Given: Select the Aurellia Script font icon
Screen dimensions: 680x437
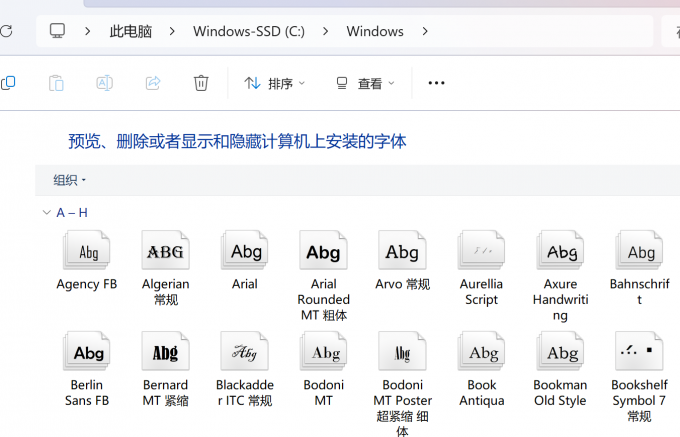Looking at the screenshot, I should (481, 250).
